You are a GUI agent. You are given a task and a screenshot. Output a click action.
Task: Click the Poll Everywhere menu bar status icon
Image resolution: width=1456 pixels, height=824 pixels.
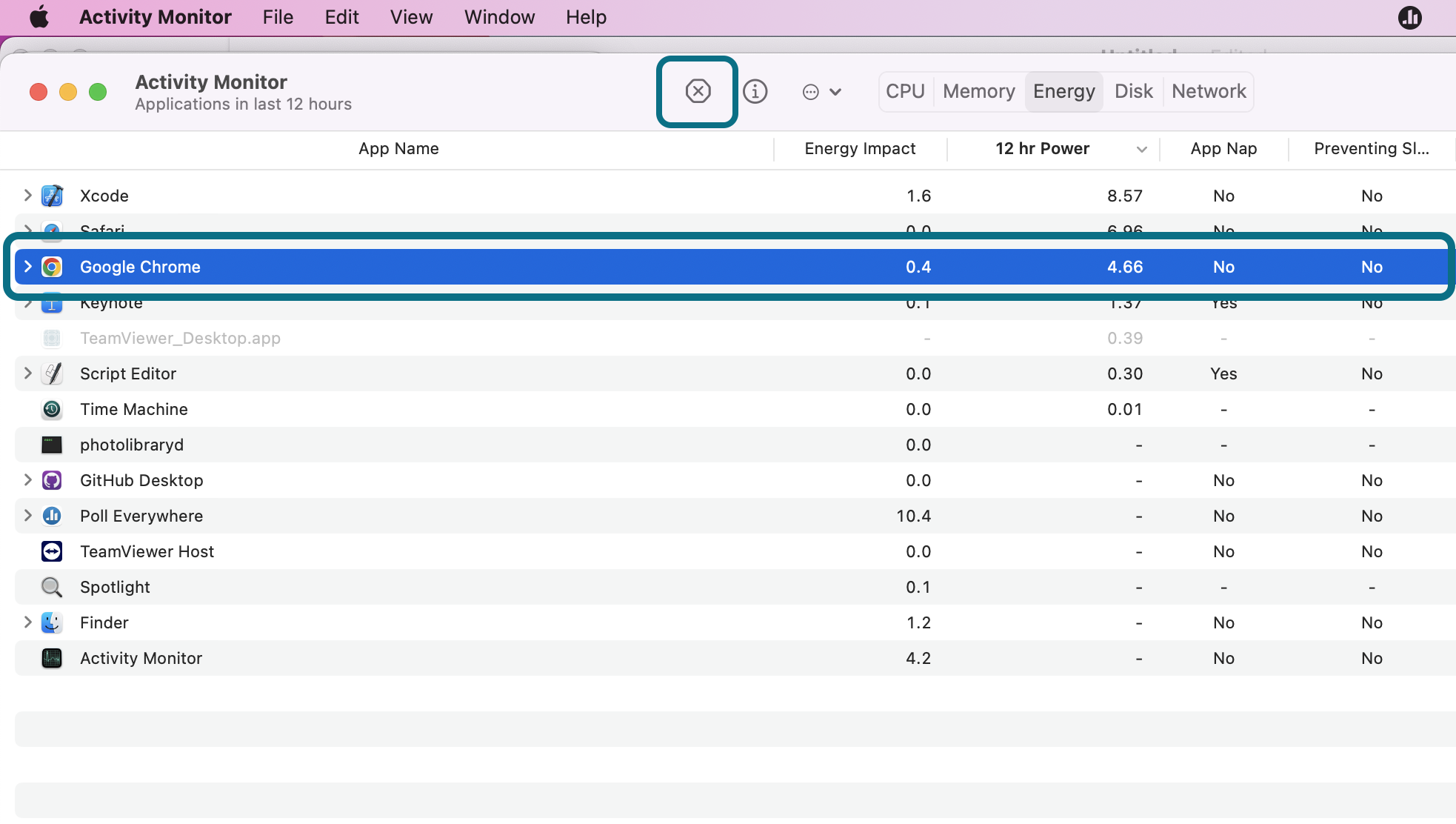tap(1409, 17)
